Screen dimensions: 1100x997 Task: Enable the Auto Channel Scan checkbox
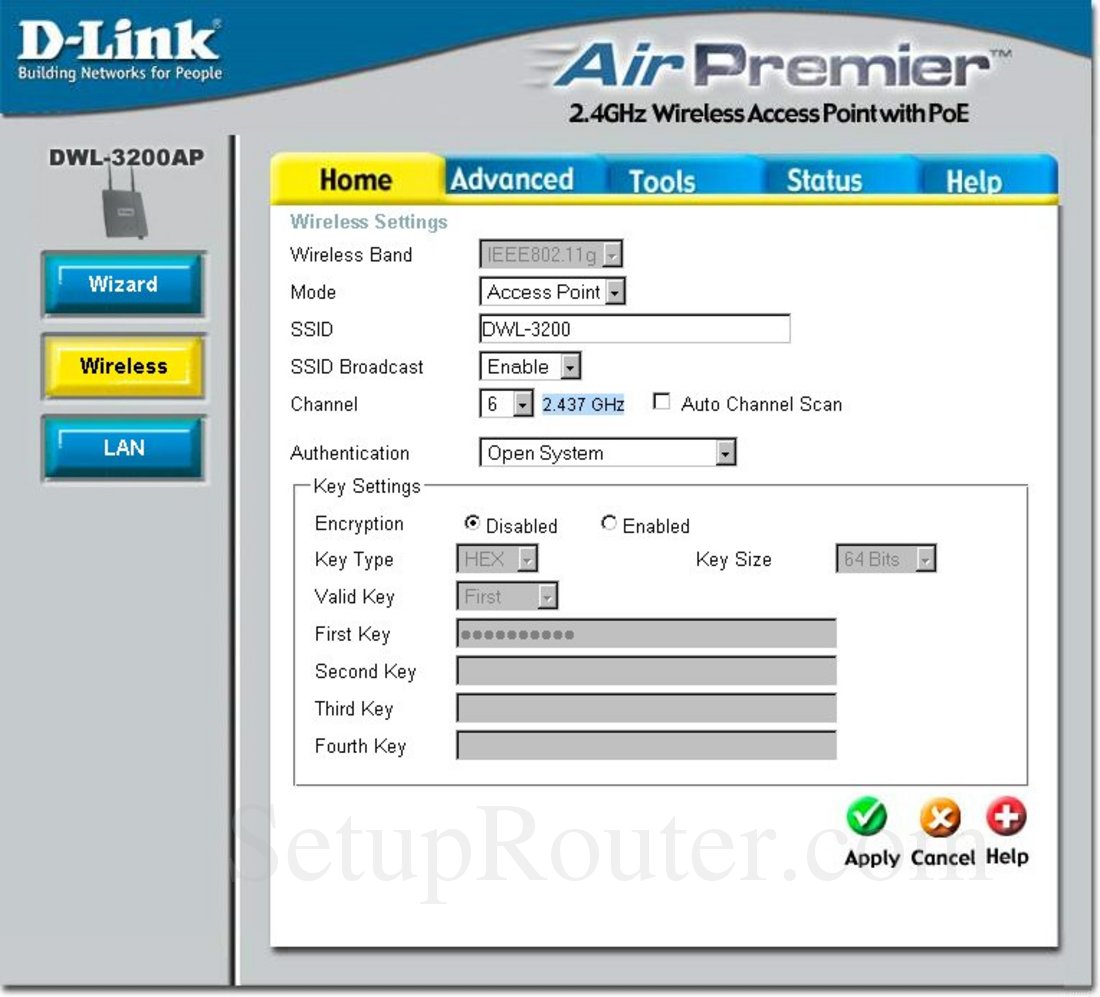(x=661, y=401)
